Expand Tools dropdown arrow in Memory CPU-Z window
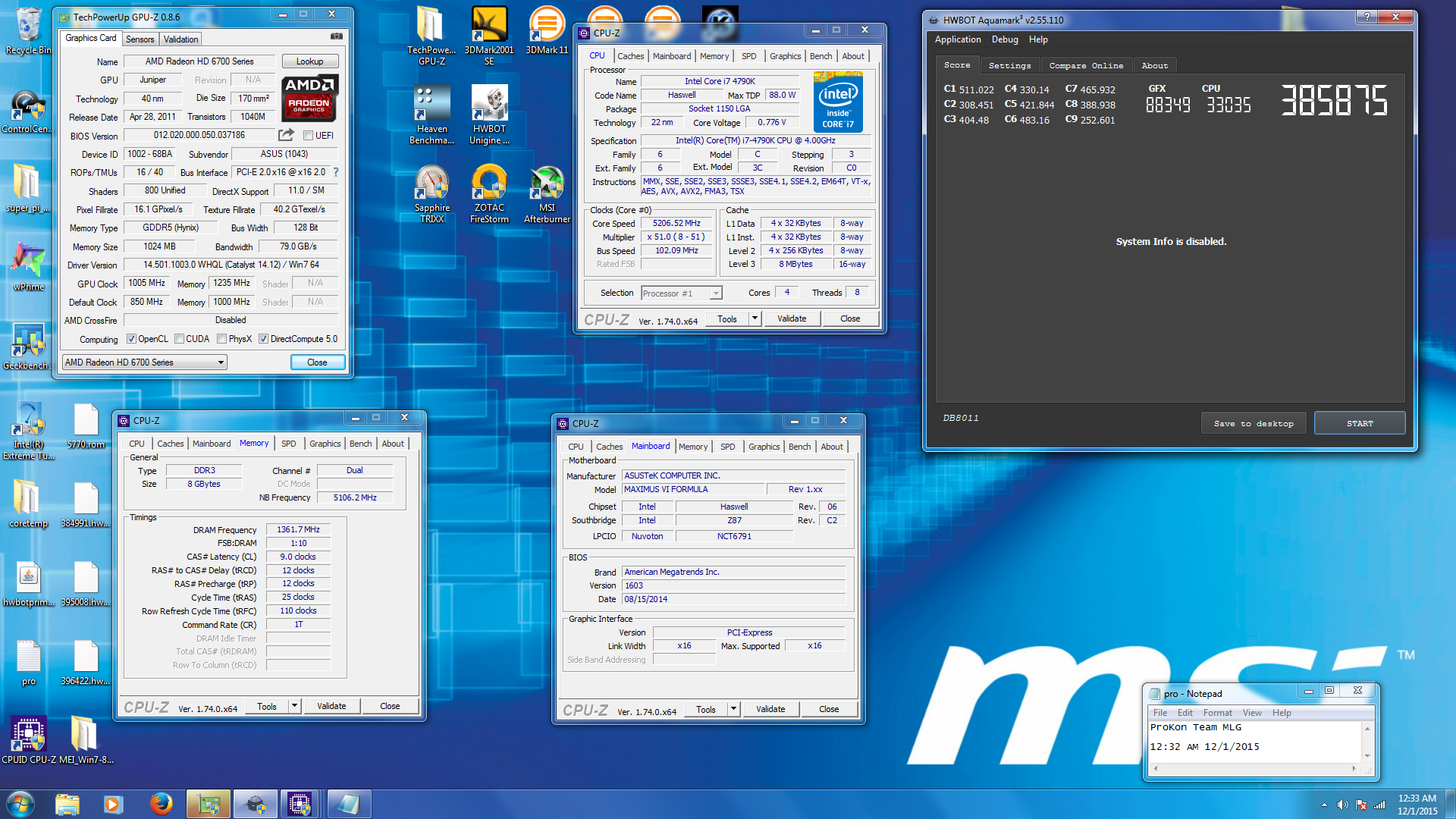1456x819 pixels. coord(294,706)
